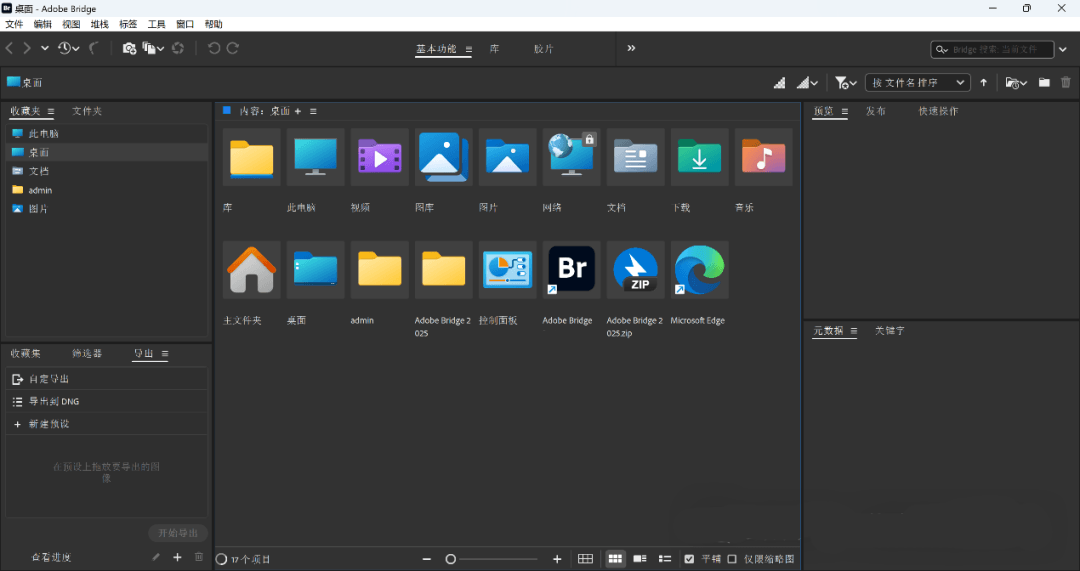Click the rotate counterclockwise icon
This screenshot has width=1080, height=571.
point(214,48)
